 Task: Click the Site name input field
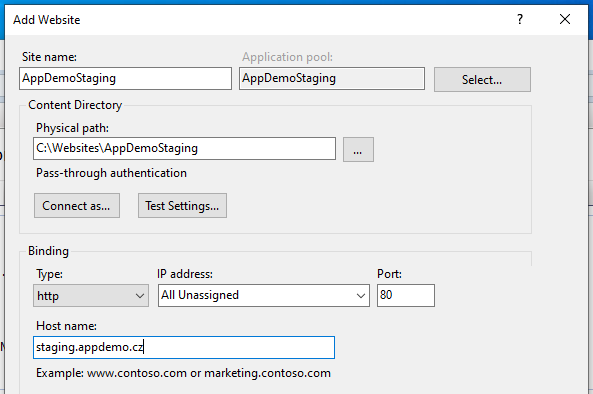pos(125,78)
